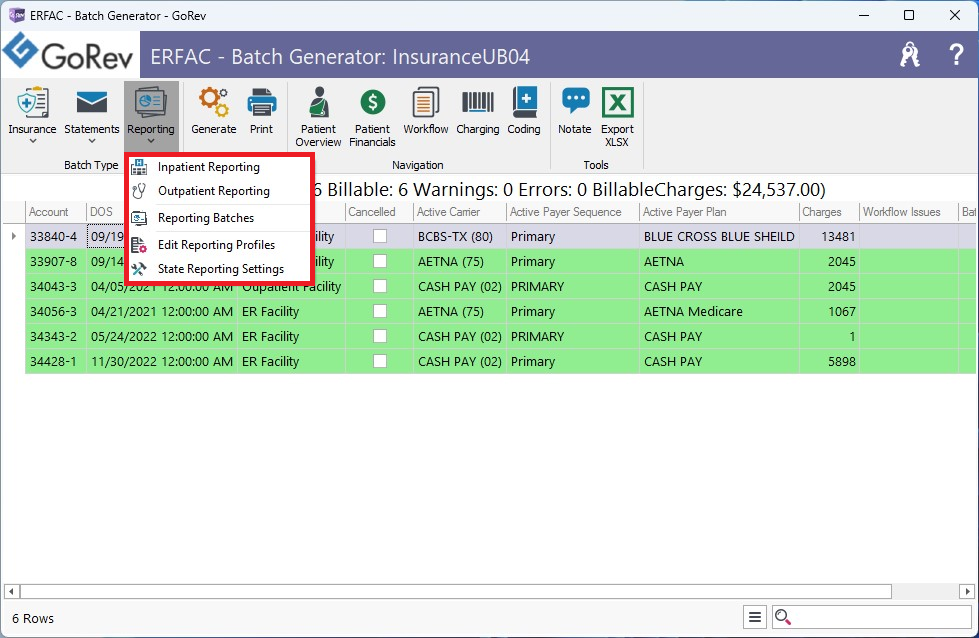Sort by Active Payer Sequence header
Screen dimensions: 979x638
[x=573, y=212]
